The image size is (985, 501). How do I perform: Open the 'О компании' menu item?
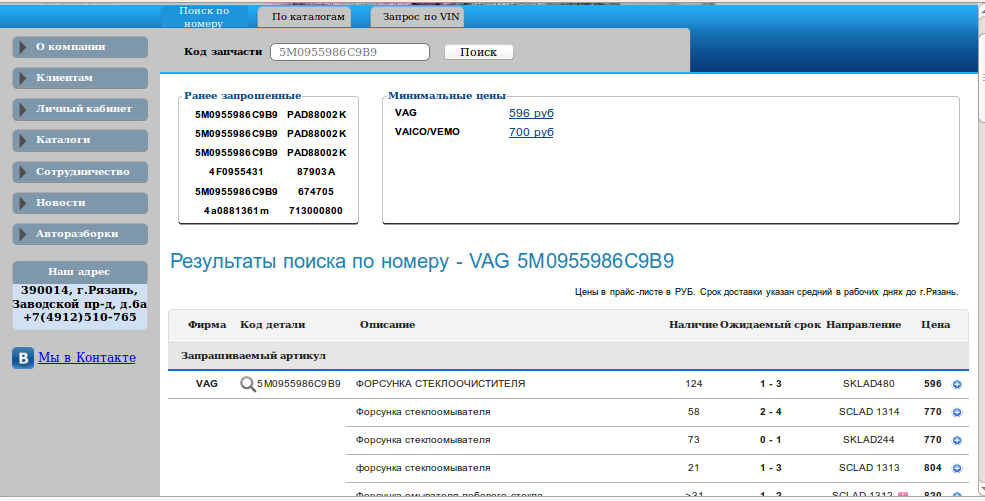pos(80,47)
